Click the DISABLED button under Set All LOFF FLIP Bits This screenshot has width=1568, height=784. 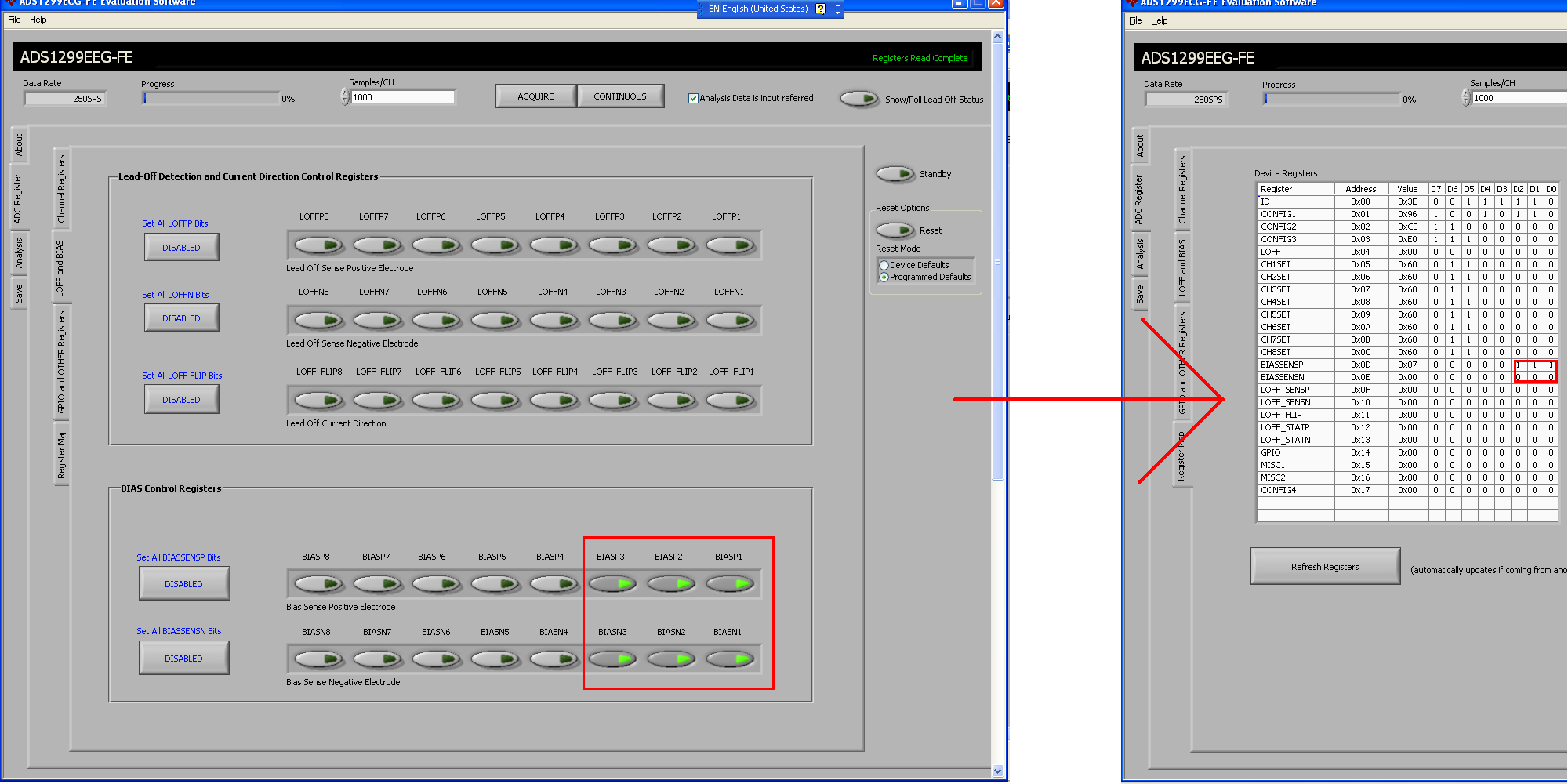(x=181, y=400)
